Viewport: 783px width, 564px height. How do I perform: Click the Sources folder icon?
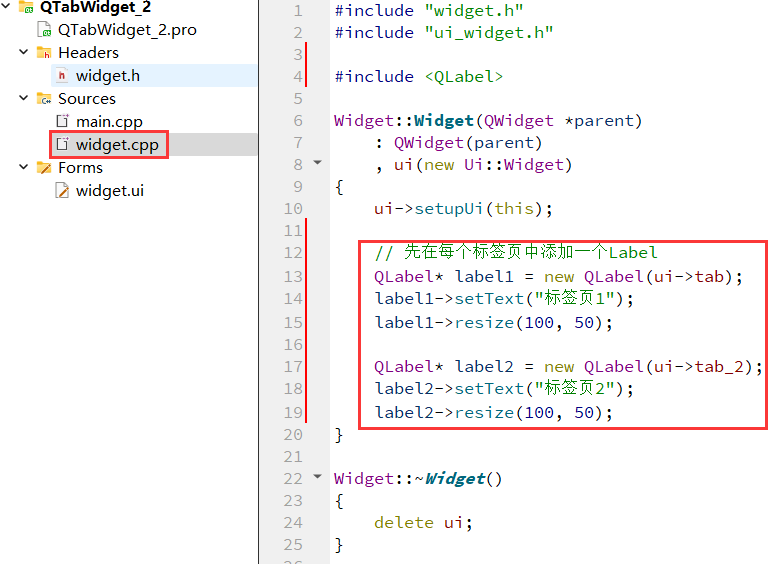pyautogui.click(x=44, y=98)
